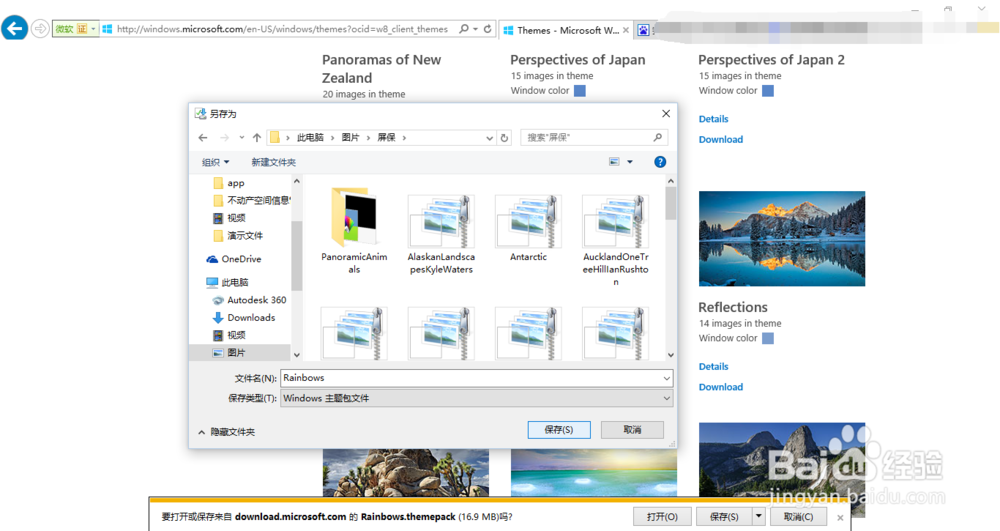
Task: Open the 组织 dropdown menu
Action: click(216, 163)
